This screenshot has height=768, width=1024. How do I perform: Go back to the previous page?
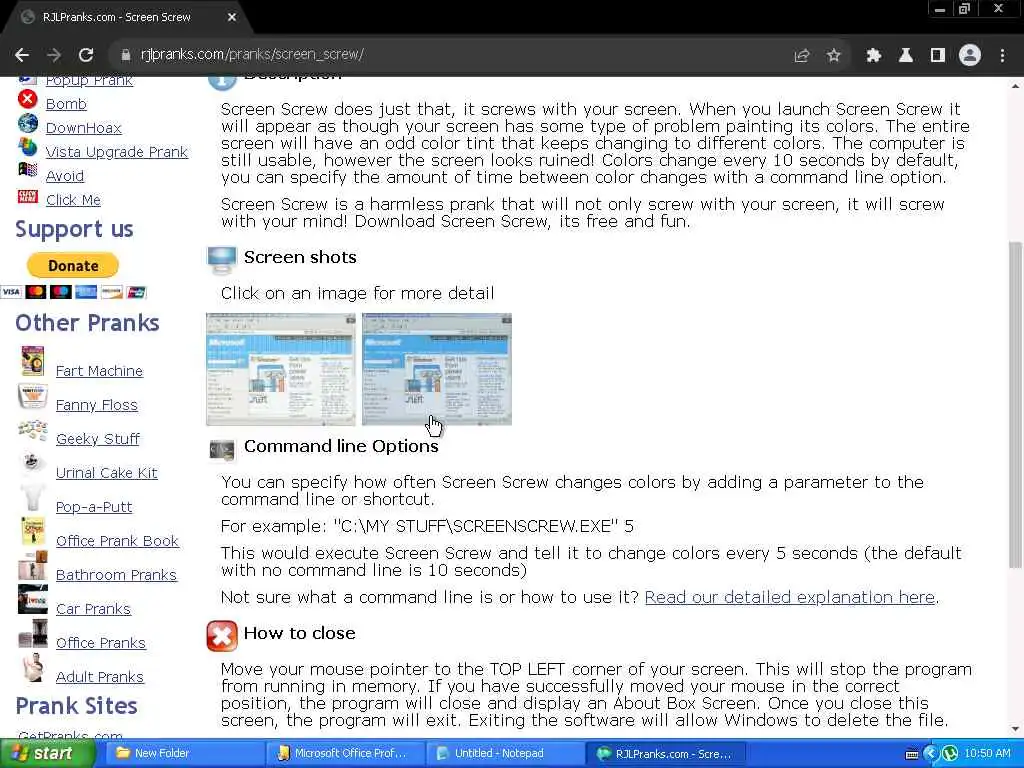[22, 55]
